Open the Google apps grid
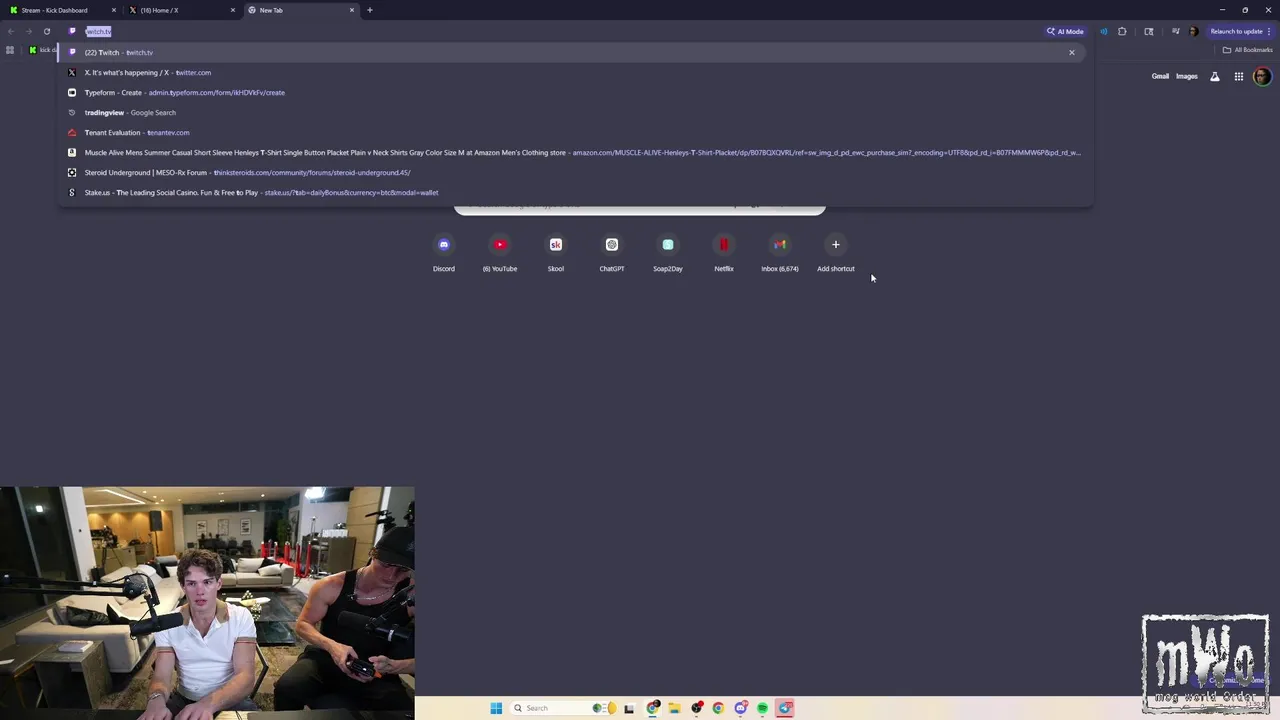This screenshot has width=1280, height=720. point(1238,76)
